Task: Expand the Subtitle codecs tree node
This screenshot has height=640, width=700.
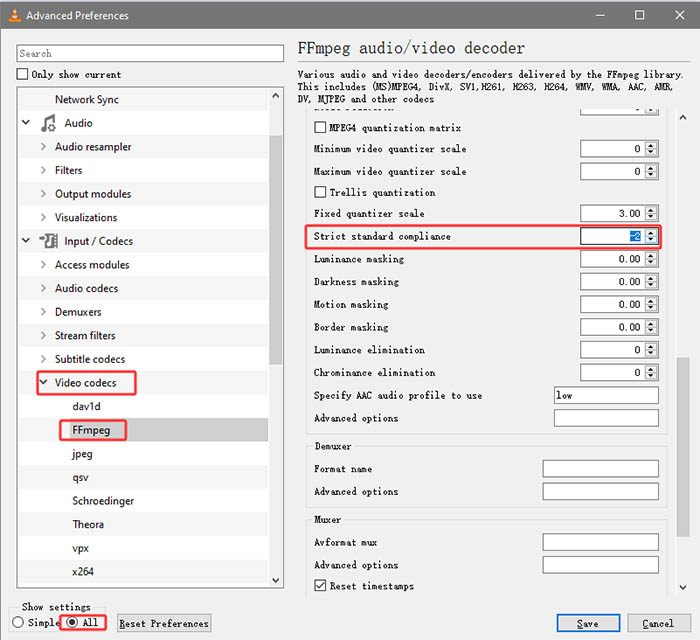Action: [44, 360]
